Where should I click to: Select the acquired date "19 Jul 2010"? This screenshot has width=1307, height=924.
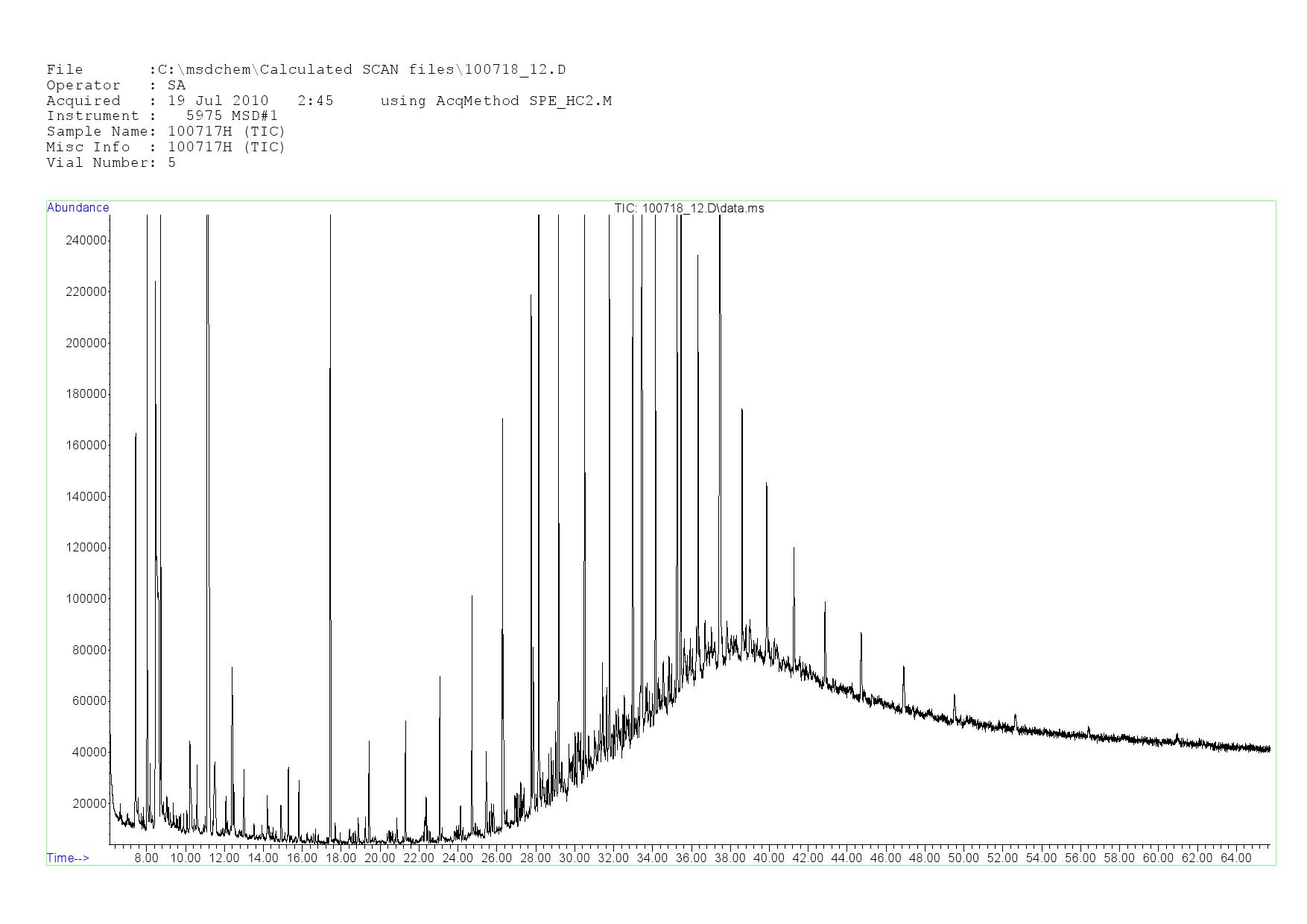(x=218, y=101)
